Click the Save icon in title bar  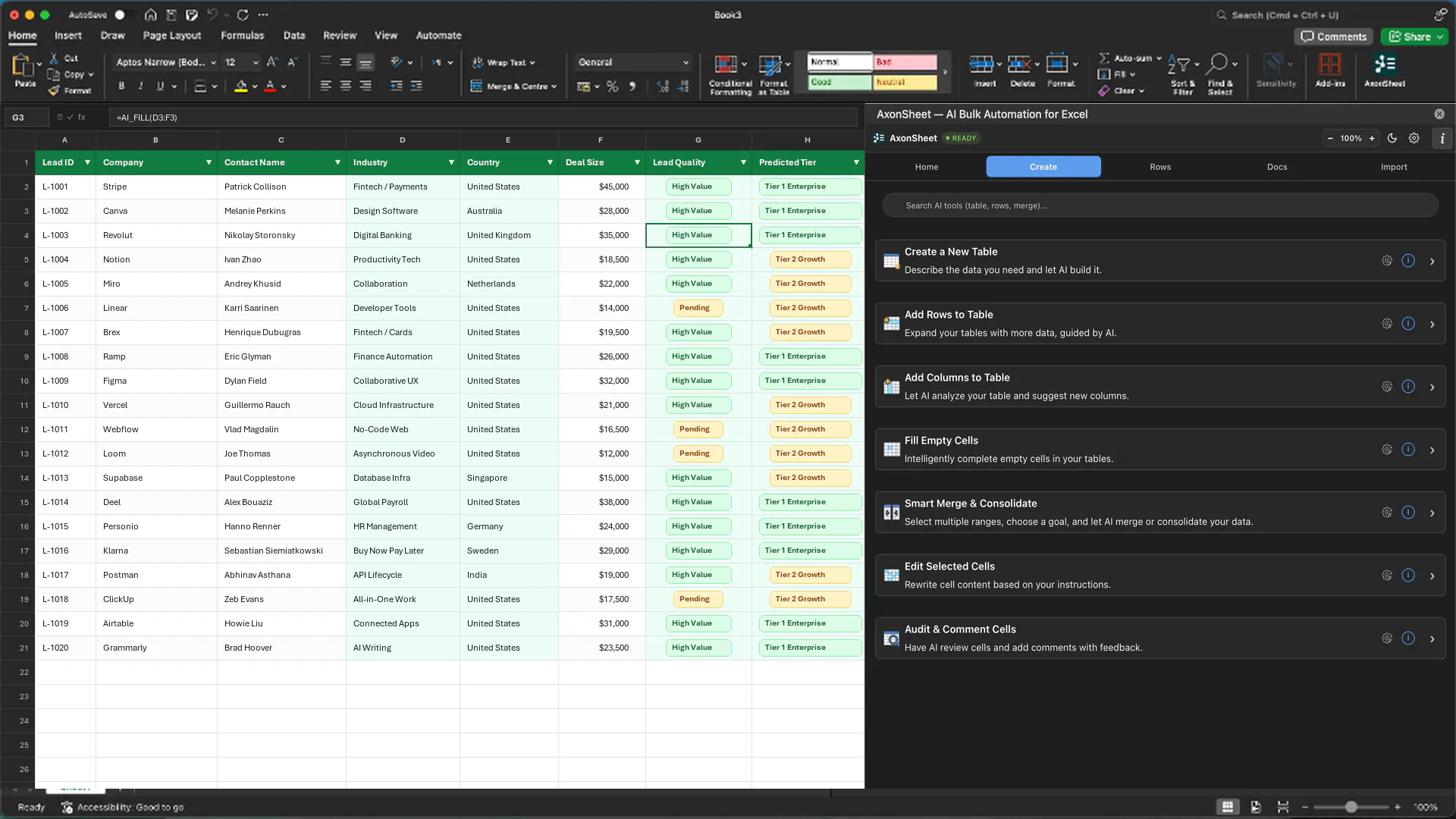pos(171,14)
